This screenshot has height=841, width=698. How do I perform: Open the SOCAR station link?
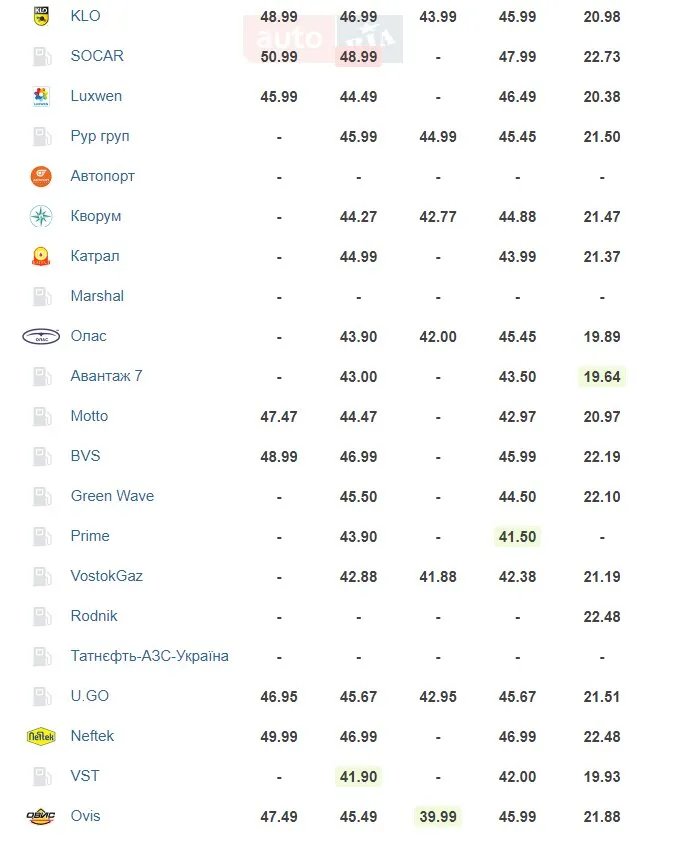(x=97, y=56)
